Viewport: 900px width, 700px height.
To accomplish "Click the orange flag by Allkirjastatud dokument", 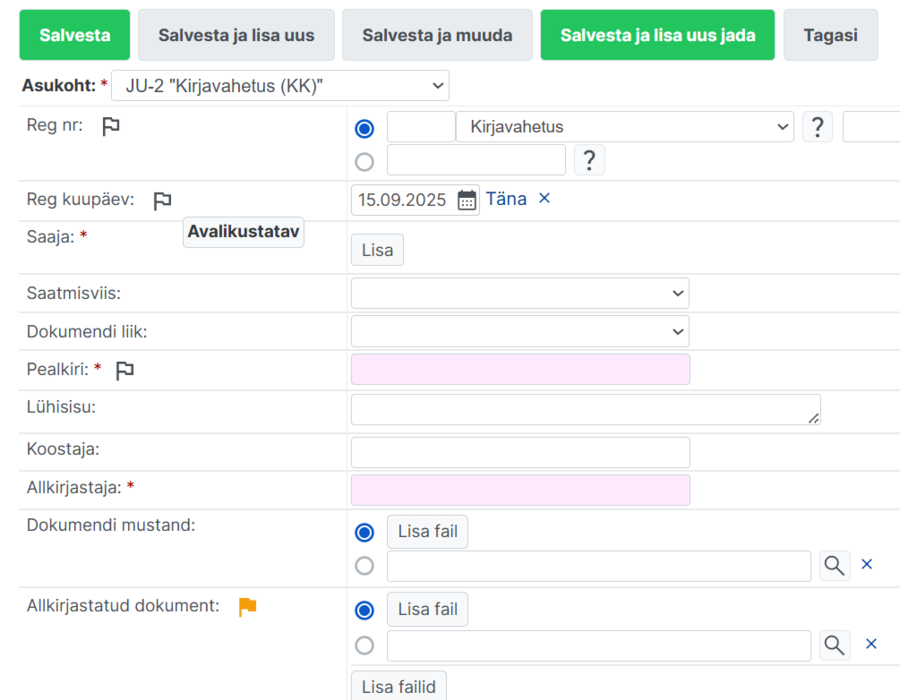I will pos(247,606).
